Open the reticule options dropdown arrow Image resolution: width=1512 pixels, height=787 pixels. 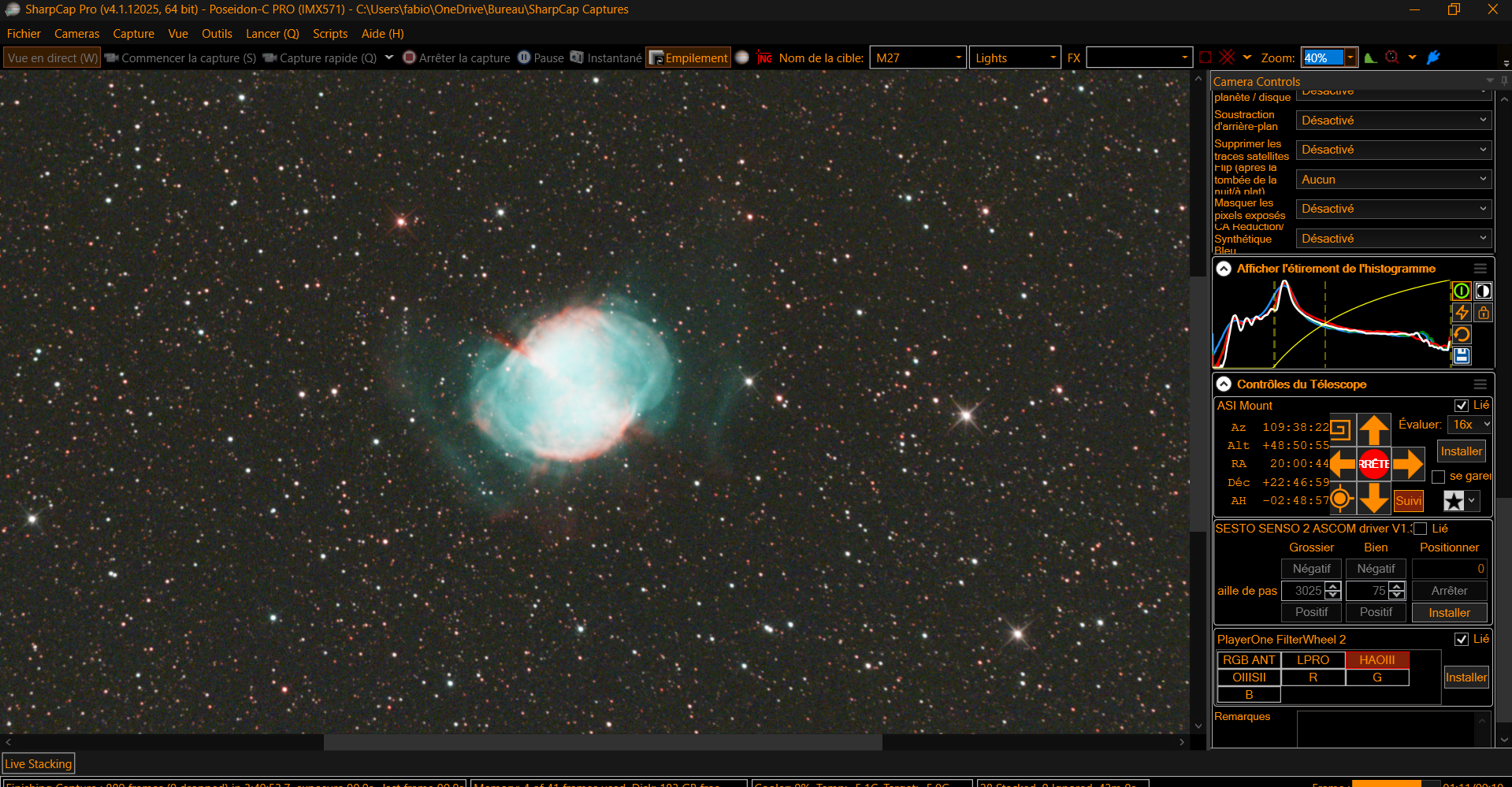point(1247,57)
